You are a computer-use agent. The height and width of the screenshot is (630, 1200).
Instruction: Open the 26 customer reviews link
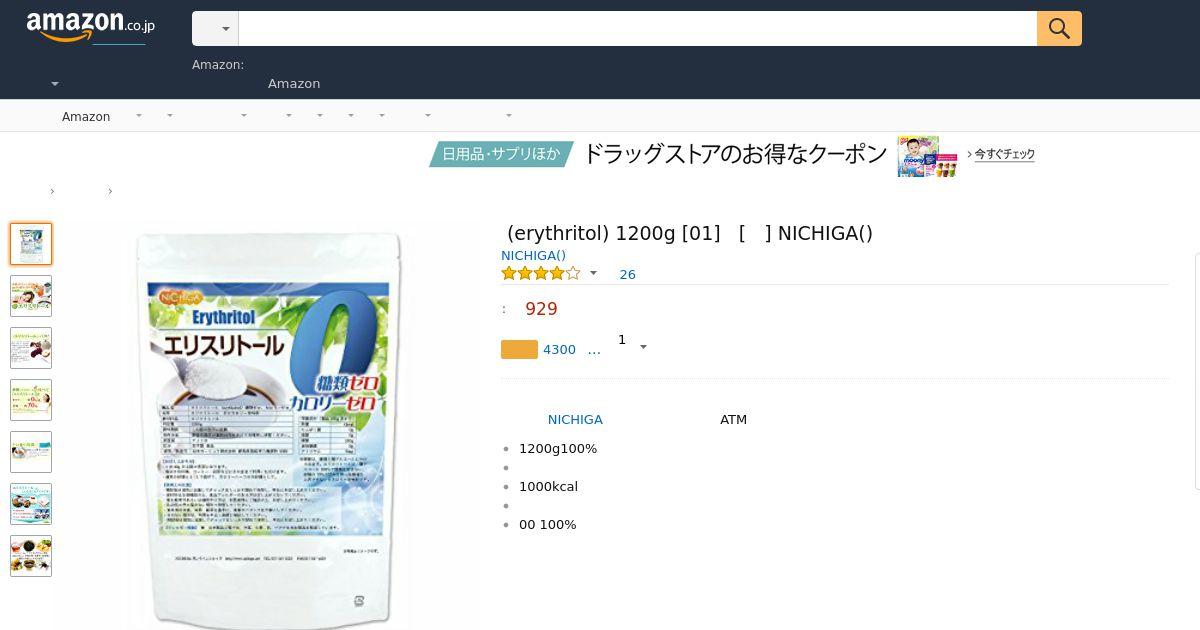point(627,274)
